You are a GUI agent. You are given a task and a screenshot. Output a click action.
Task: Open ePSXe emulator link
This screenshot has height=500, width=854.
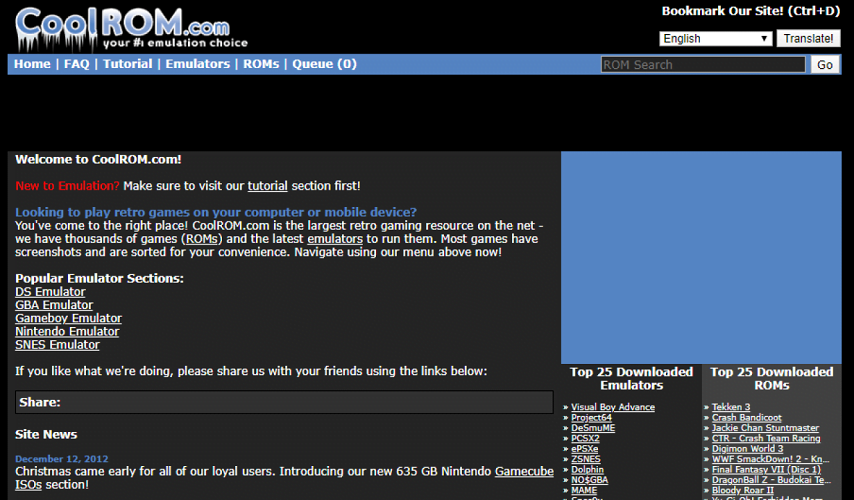point(584,449)
